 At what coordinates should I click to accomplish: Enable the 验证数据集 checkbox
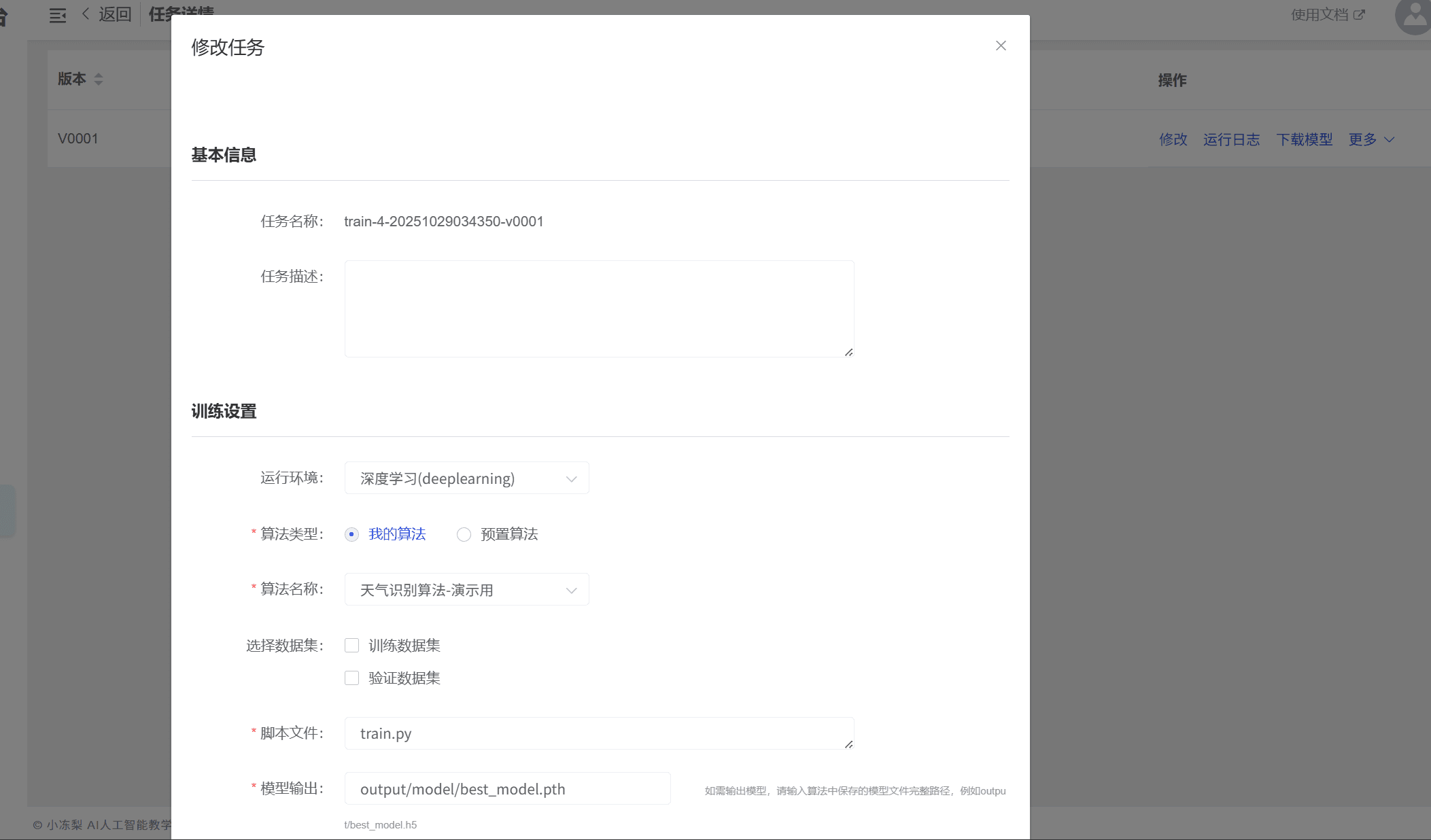point(351,678)
